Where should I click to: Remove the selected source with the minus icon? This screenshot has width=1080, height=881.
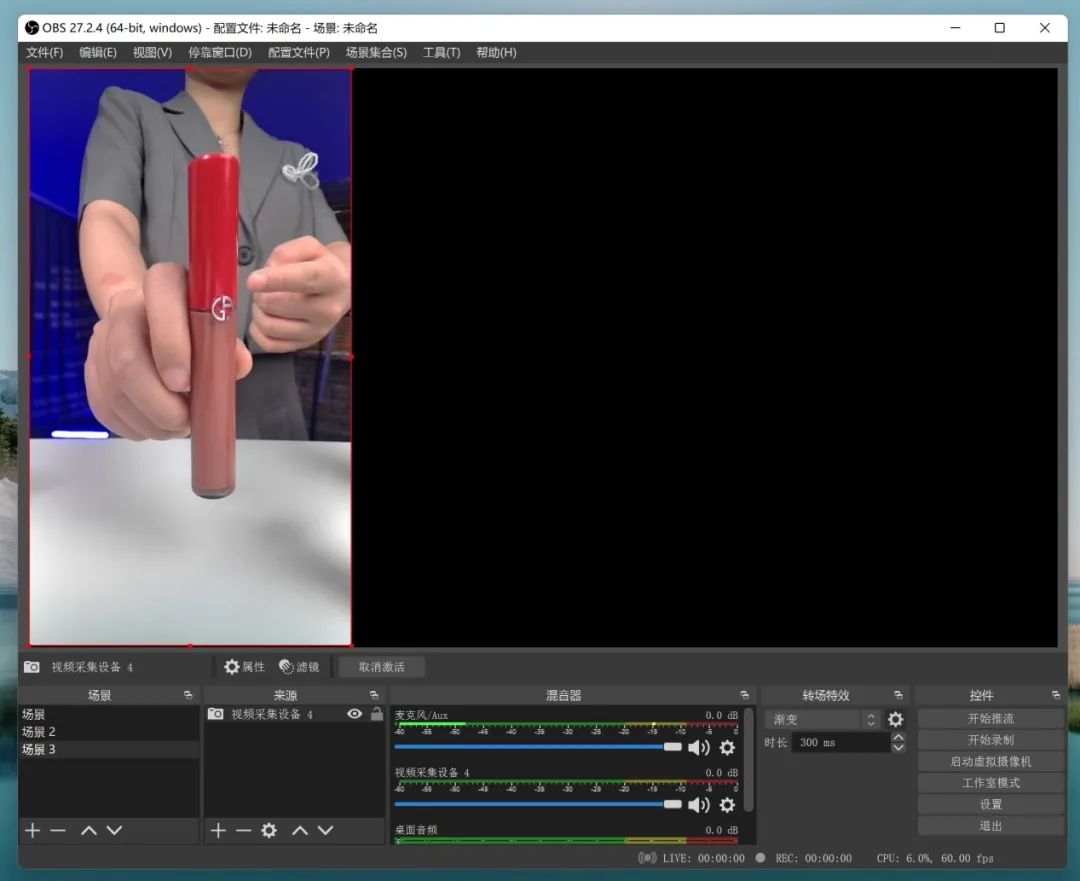[x=243, y=831]
